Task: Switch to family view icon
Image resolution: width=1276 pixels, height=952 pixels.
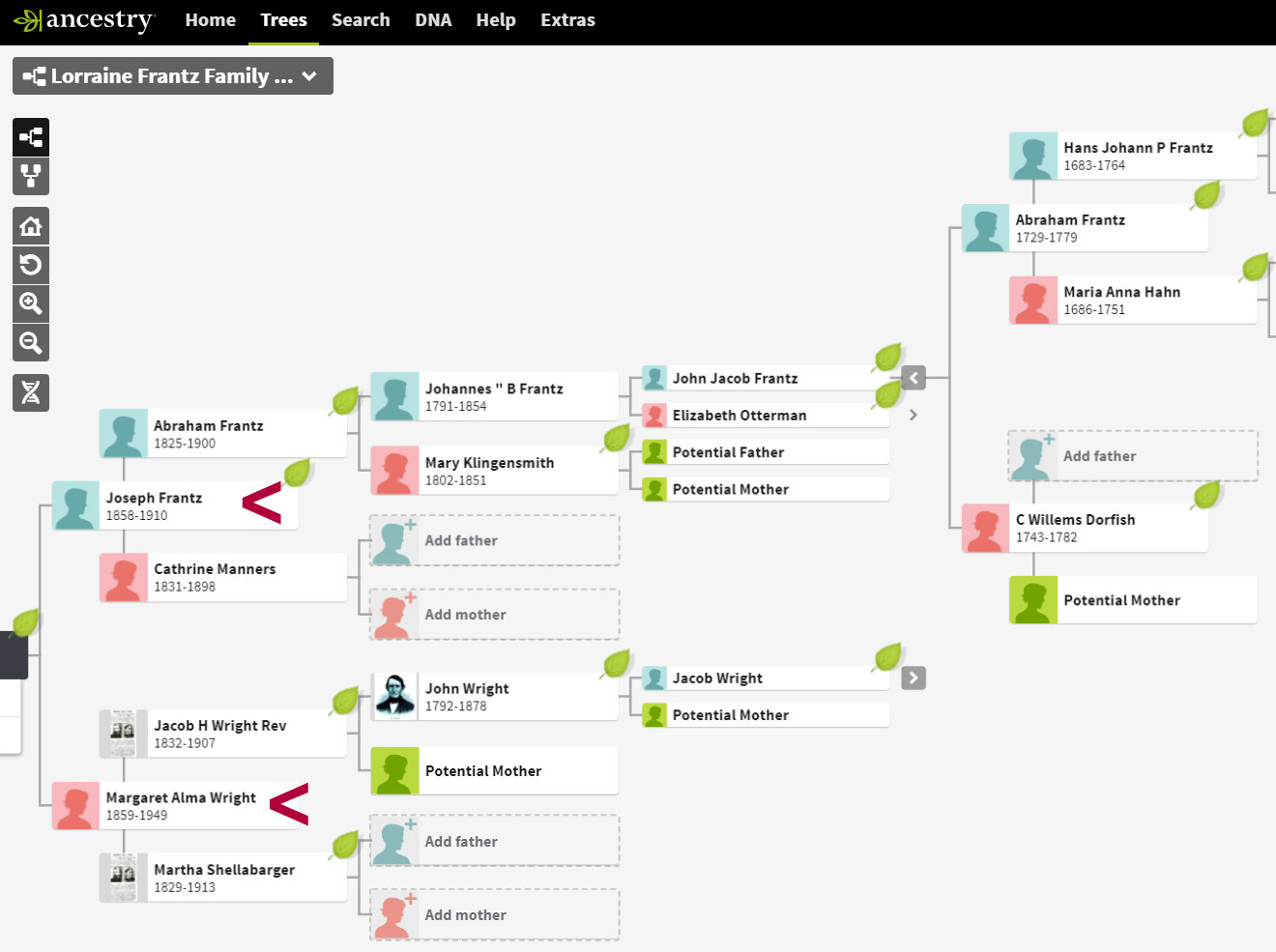Action: 31,177
